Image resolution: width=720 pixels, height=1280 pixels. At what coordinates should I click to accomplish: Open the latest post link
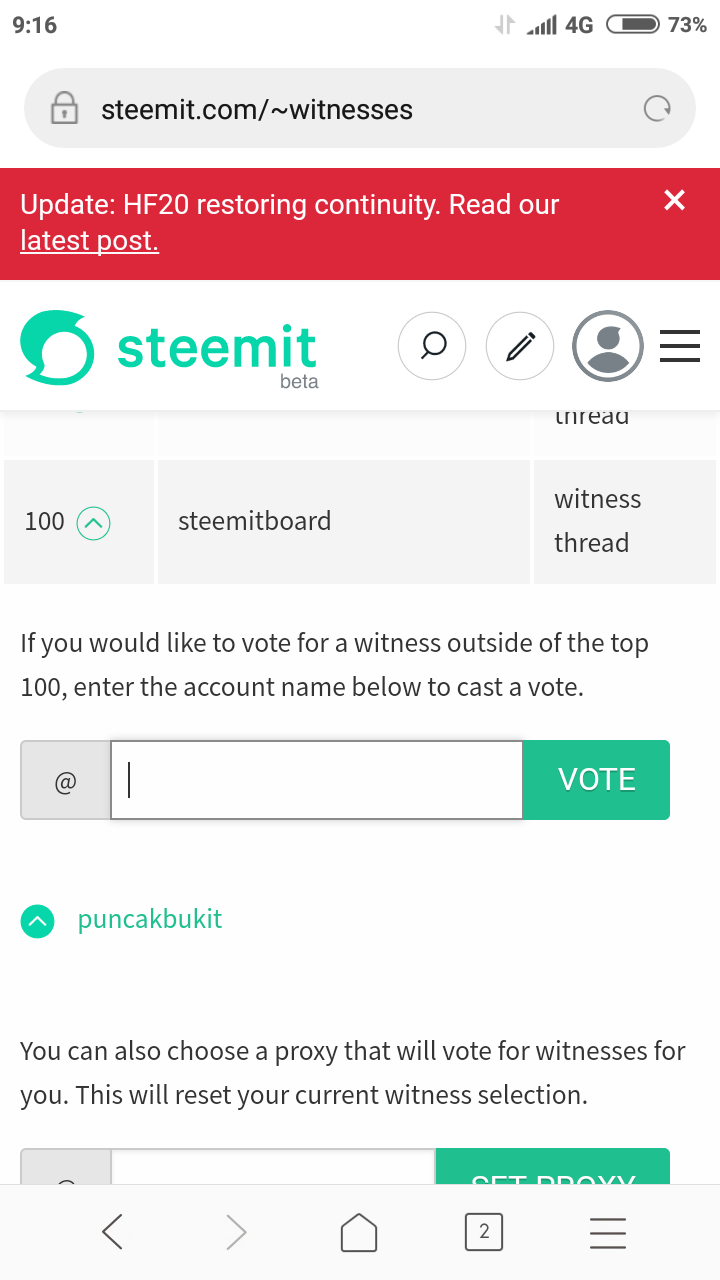pyautogui.click(x=89, y=241)
